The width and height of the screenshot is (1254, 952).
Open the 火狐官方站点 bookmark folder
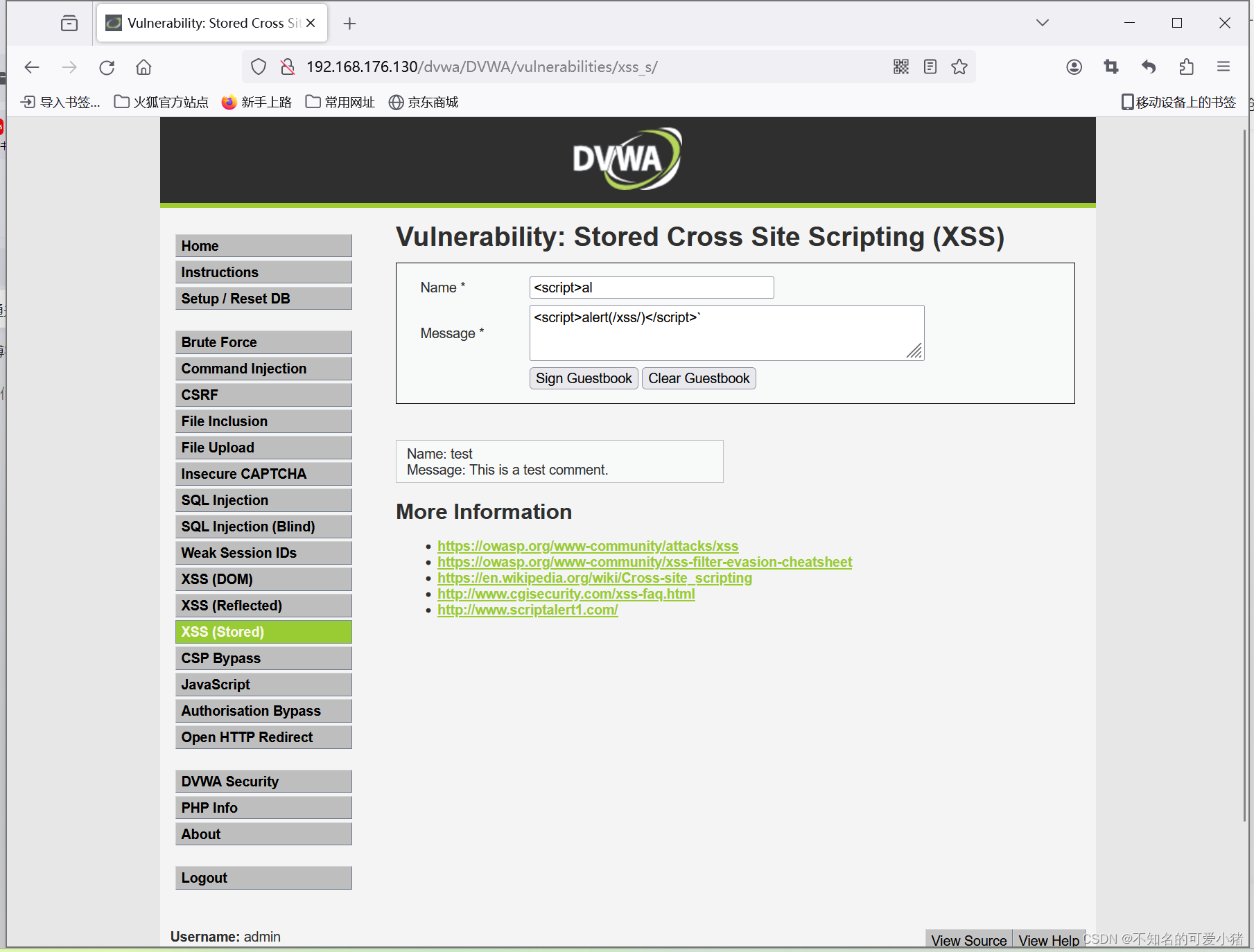coord(162,103)
